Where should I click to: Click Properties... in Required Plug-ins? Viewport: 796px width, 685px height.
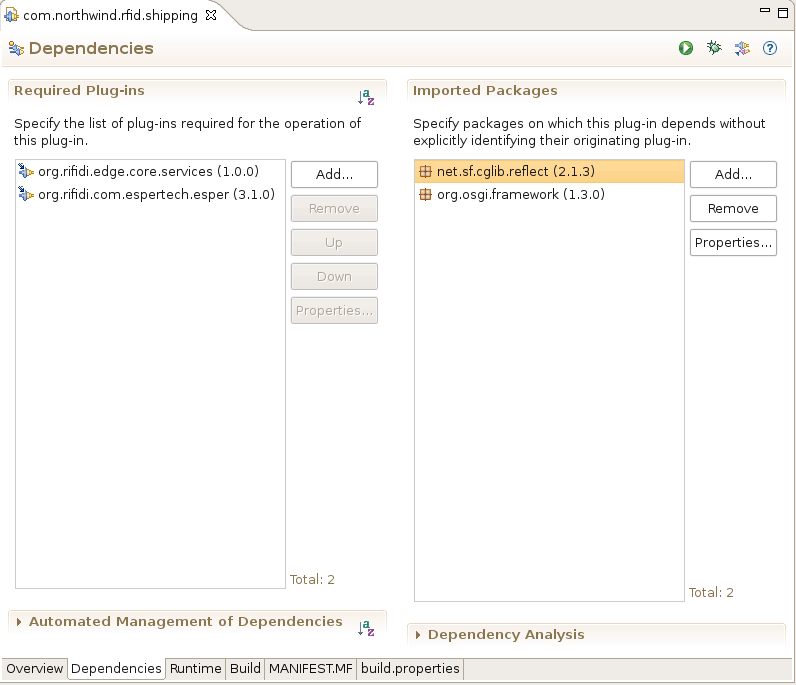coord(334,310)
